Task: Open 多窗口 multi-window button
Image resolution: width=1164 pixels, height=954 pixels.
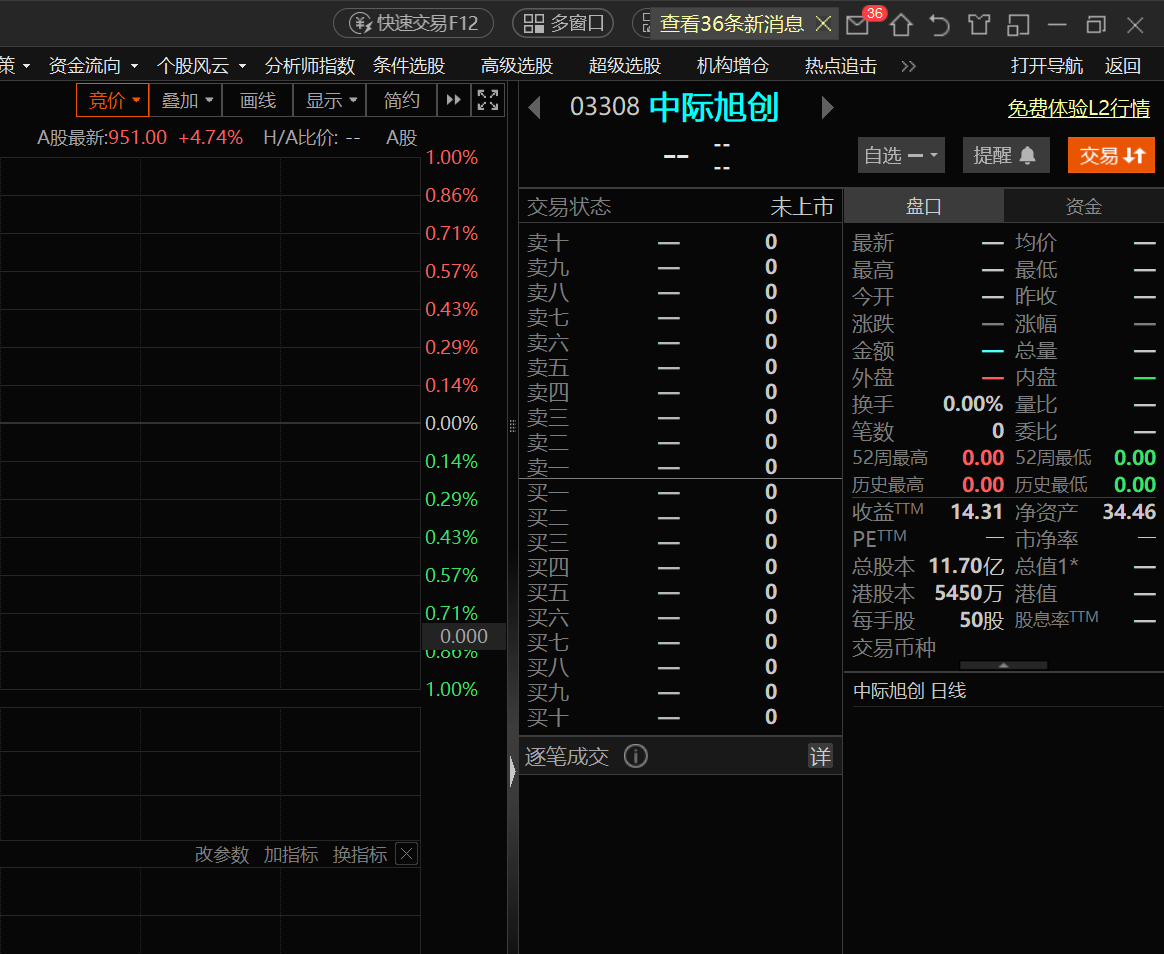Action: click(563, 23)
